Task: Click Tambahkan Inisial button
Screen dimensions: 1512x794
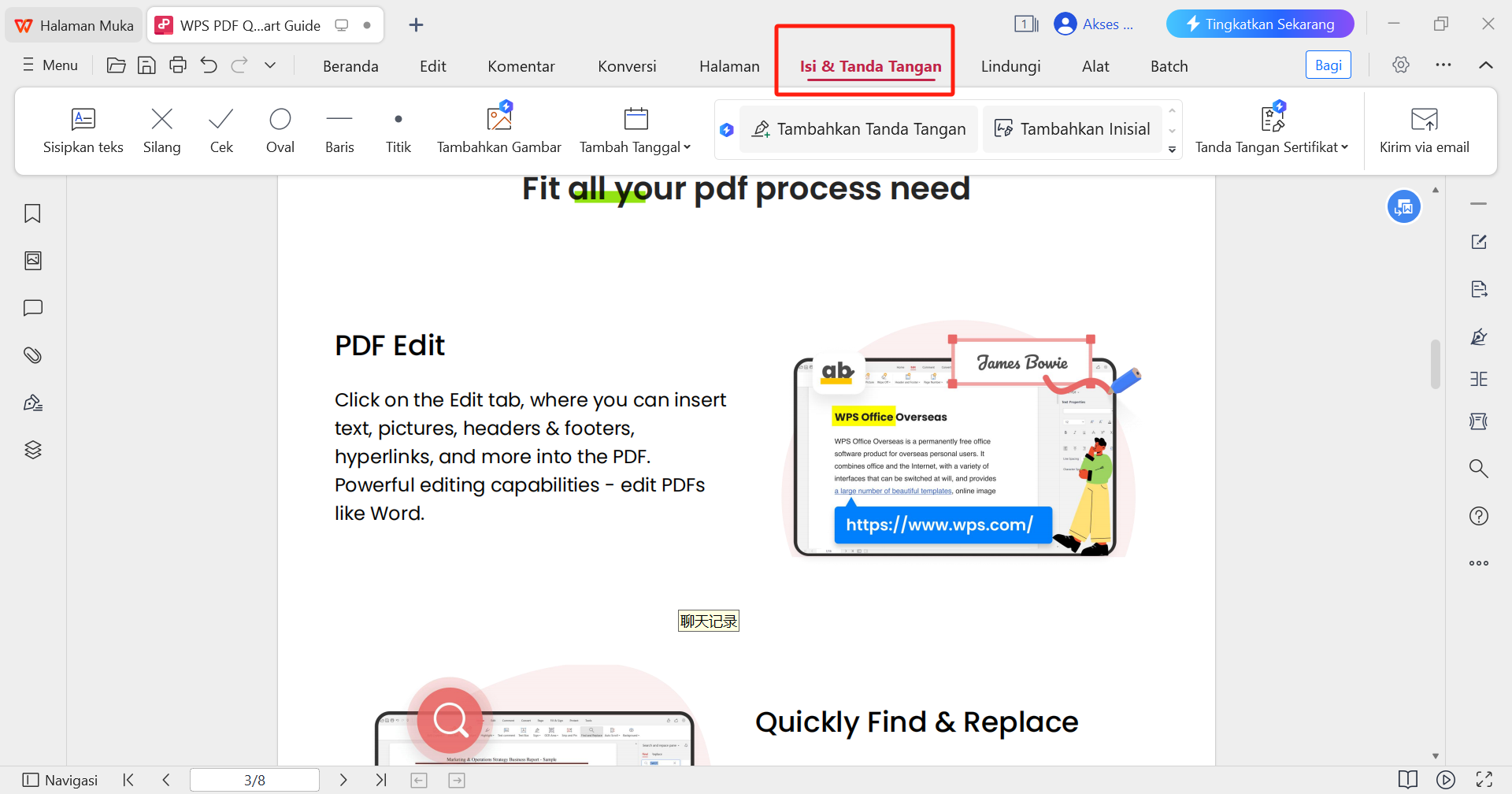Action: (x=1073, y=129)
